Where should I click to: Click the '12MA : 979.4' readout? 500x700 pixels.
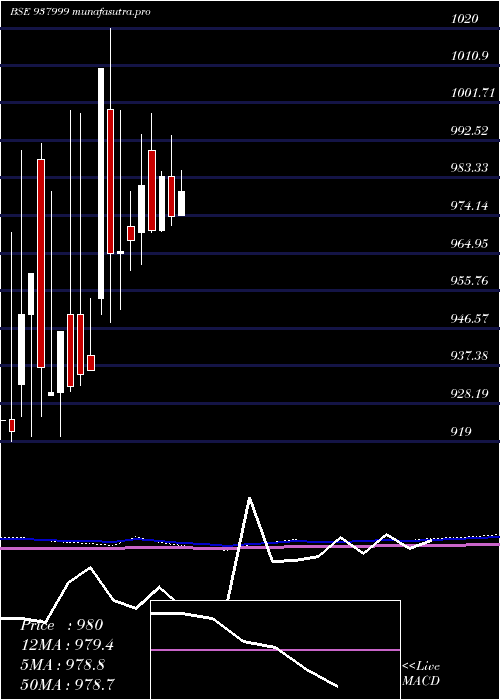(67, 645)
